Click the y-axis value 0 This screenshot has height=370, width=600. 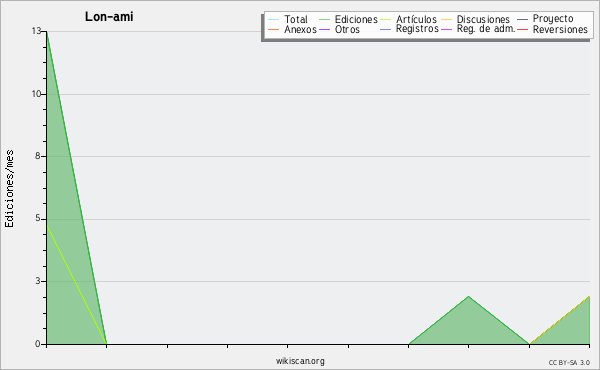coord(38,344)
